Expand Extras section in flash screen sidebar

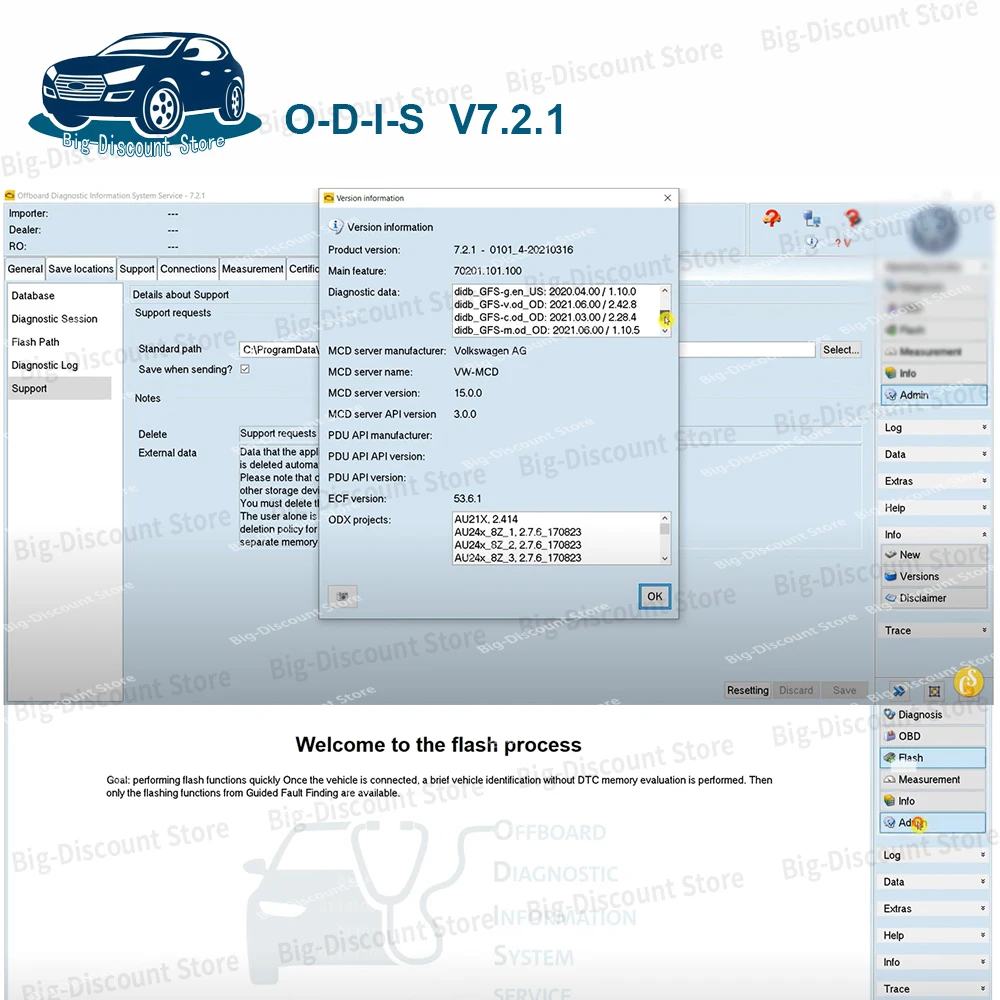(933, 909)
